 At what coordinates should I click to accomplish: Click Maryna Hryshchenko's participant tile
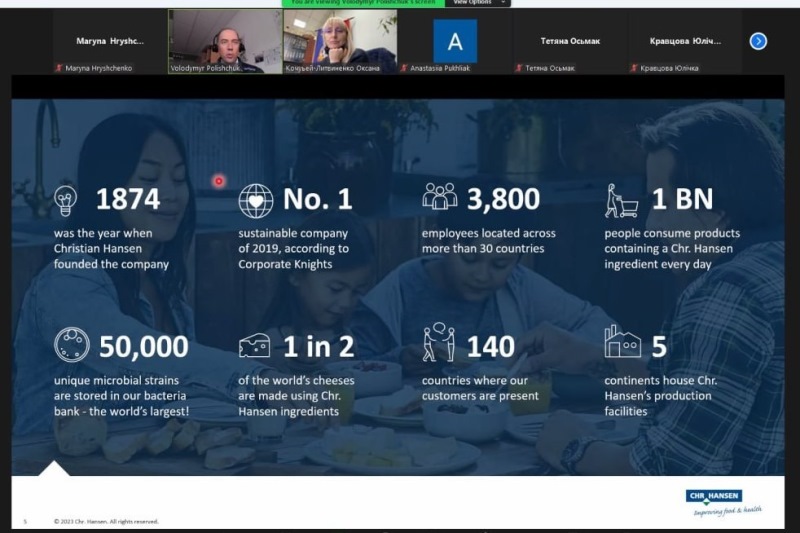(110, 41)
